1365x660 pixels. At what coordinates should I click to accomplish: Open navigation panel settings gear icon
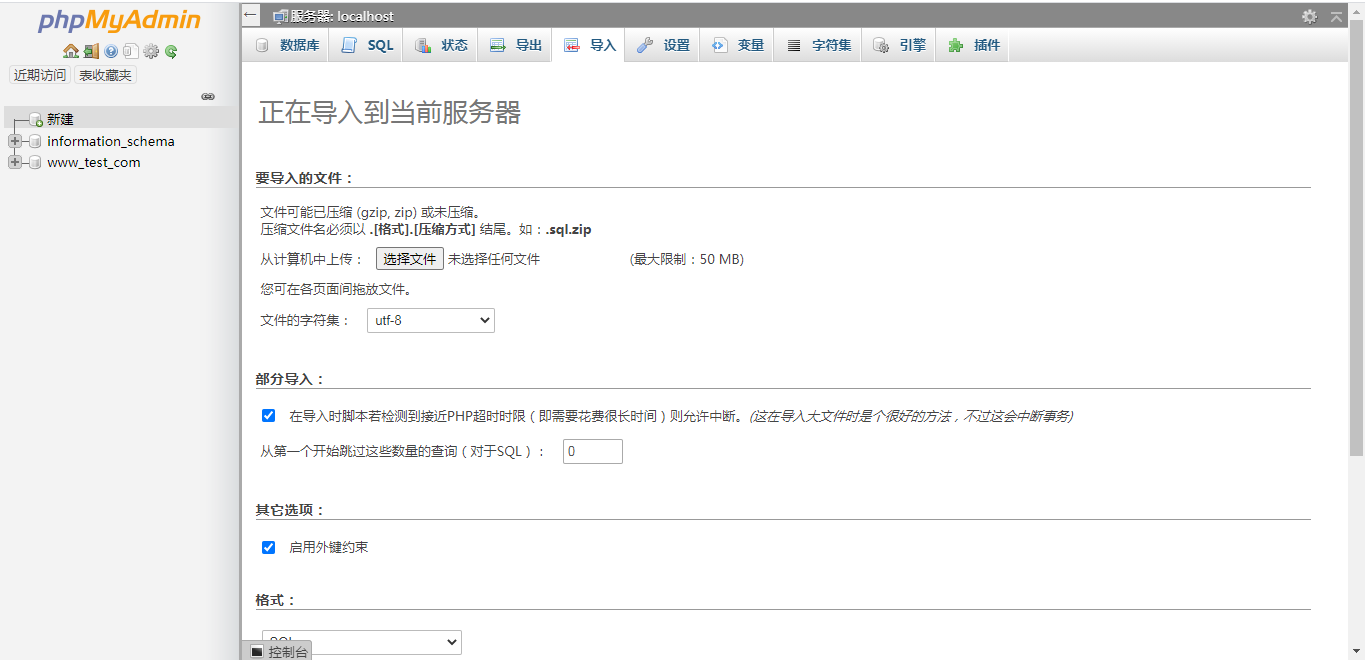151,51
